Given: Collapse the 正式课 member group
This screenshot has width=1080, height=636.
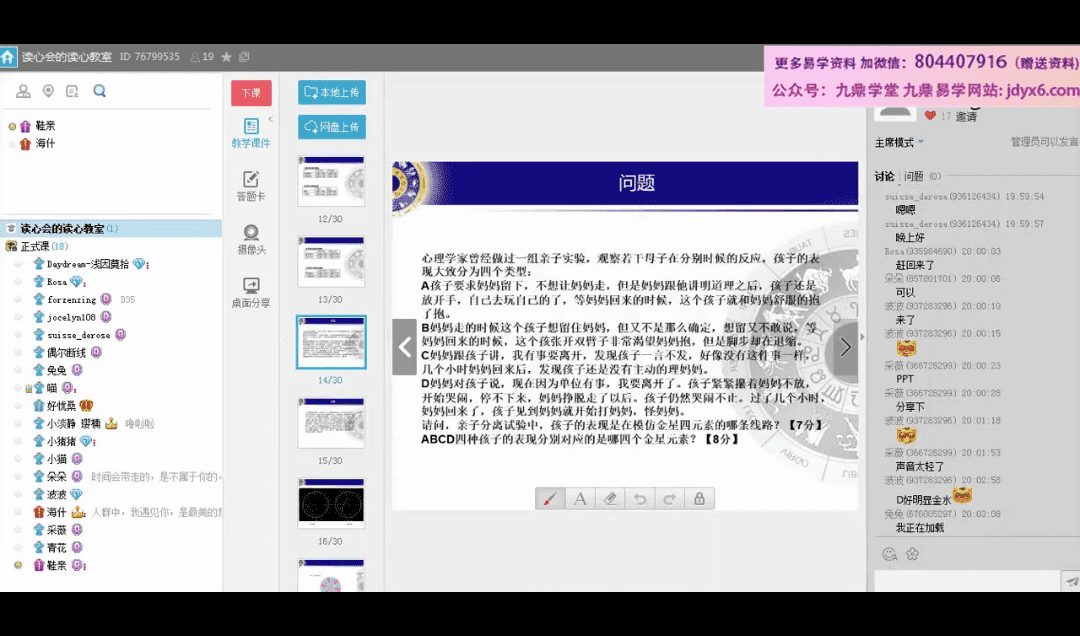Looking at the screenshot, I should pyautogui.click(x=11, y=246).
